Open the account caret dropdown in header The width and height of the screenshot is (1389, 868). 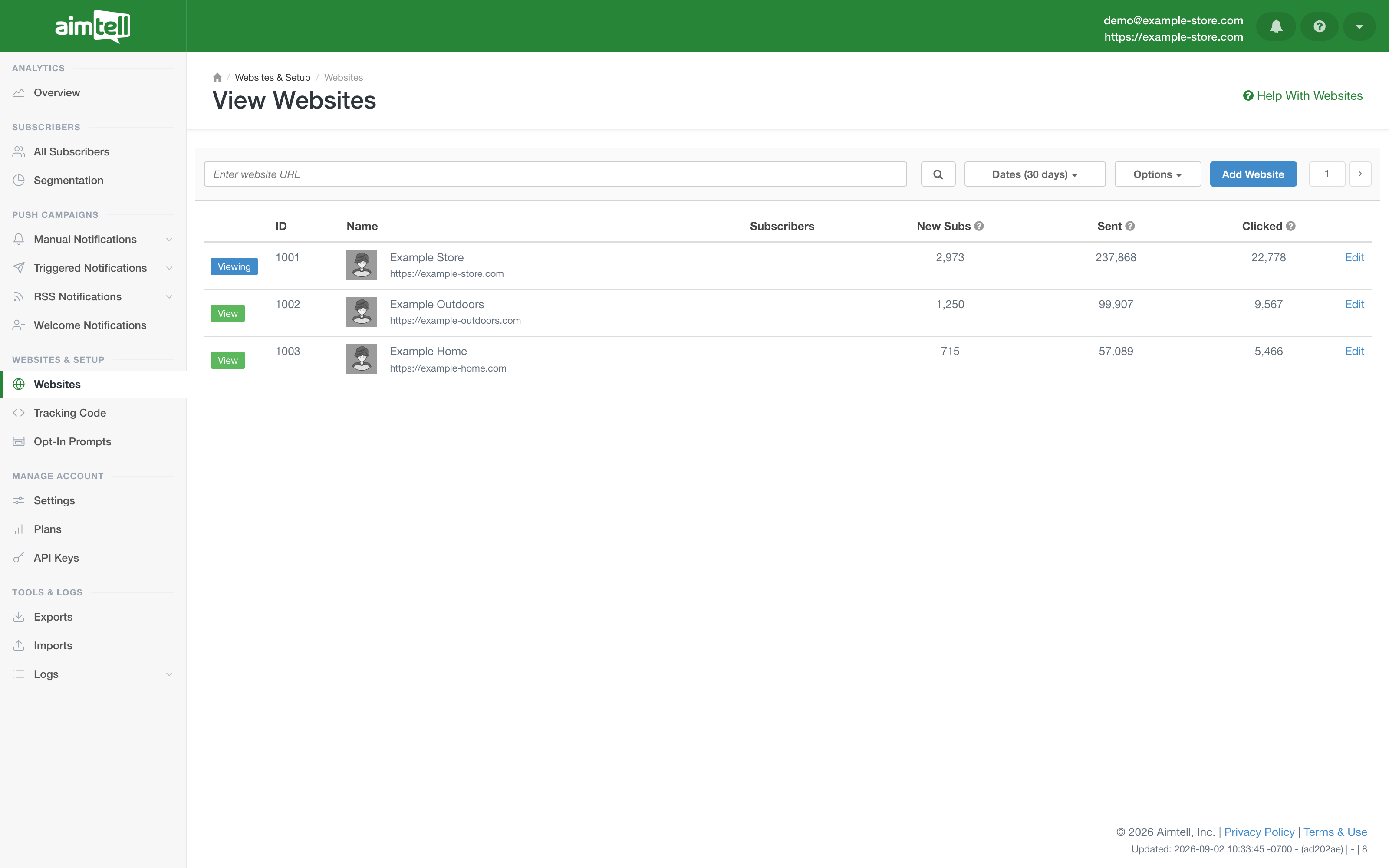[1359, 26]
